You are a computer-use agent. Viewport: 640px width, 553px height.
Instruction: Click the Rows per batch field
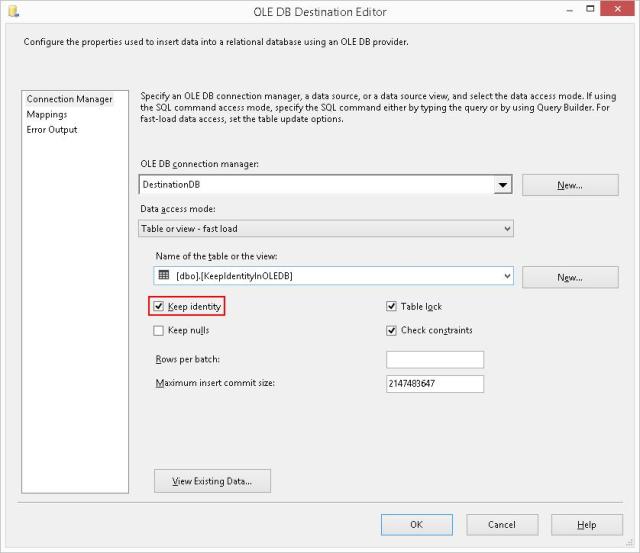click(x=434, y=359)
